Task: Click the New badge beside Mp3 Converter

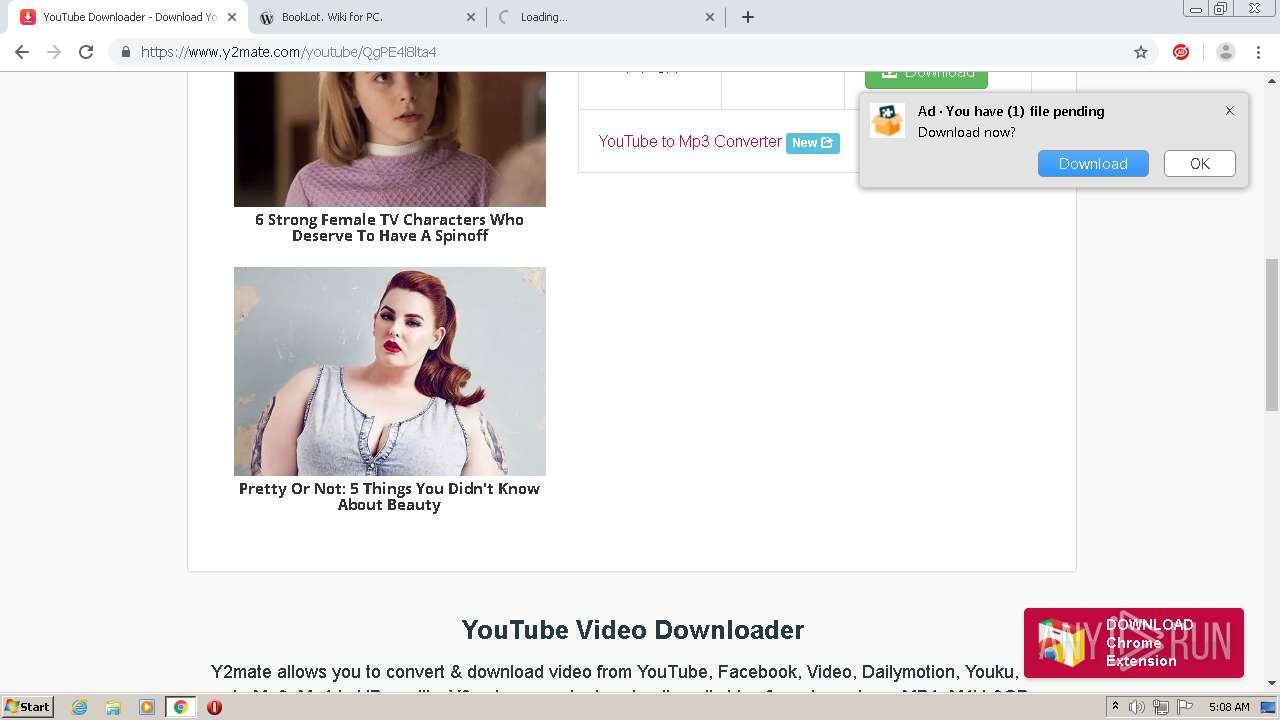Action: pyautogui.click(x=812, y=143)
